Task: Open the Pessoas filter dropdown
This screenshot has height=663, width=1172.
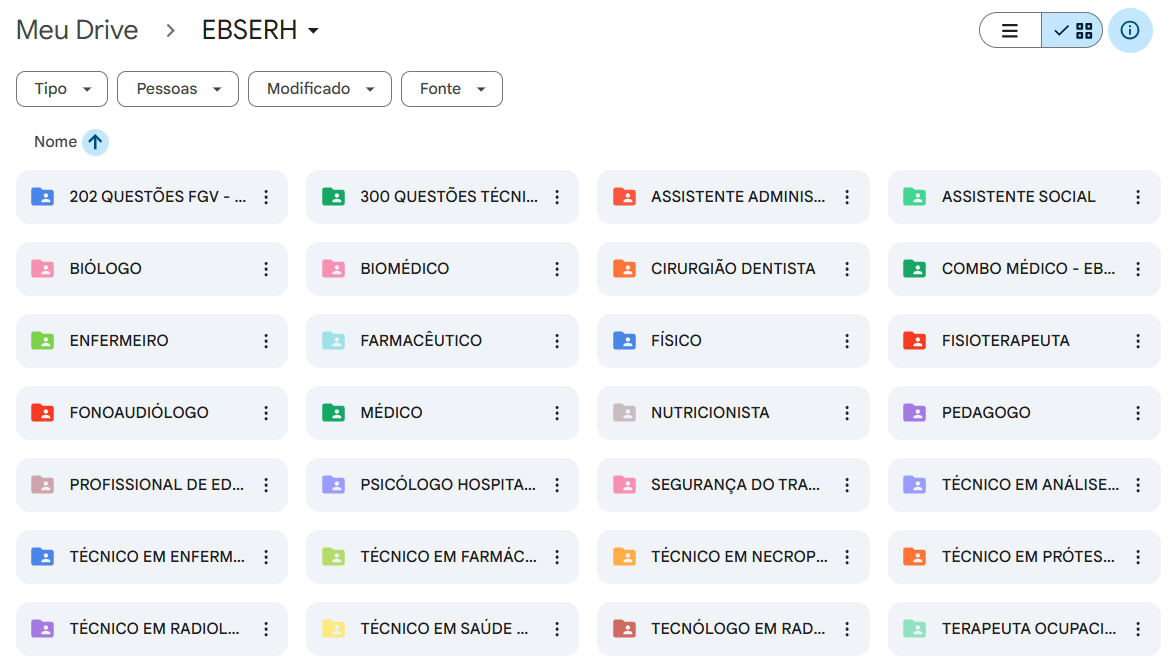Action: (178, 89)
